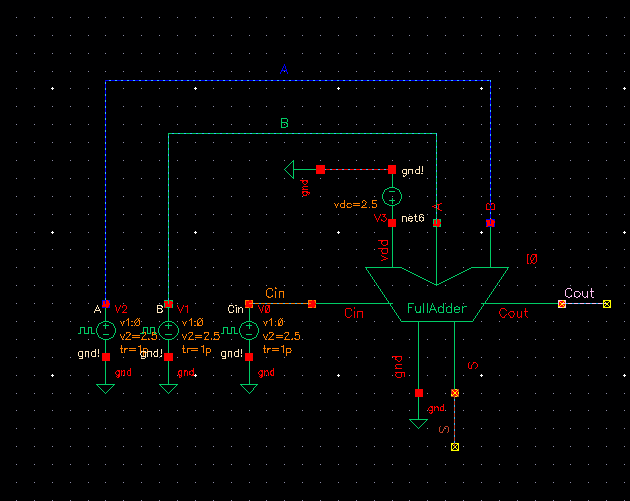Select the vertical gnd pin label below FullAdder

click(x=398, y=367)
